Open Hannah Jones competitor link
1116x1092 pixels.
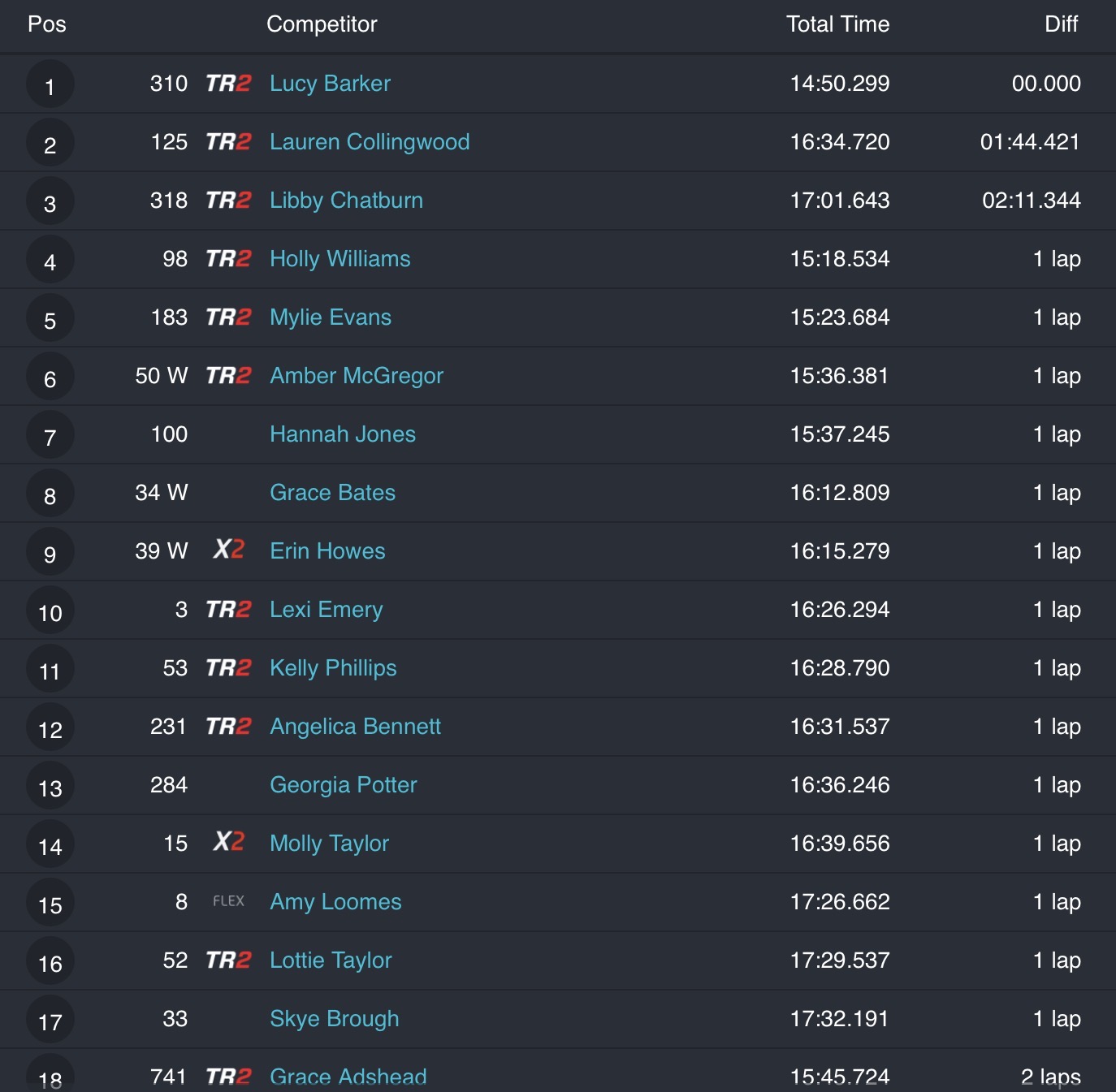coord(342,434)
